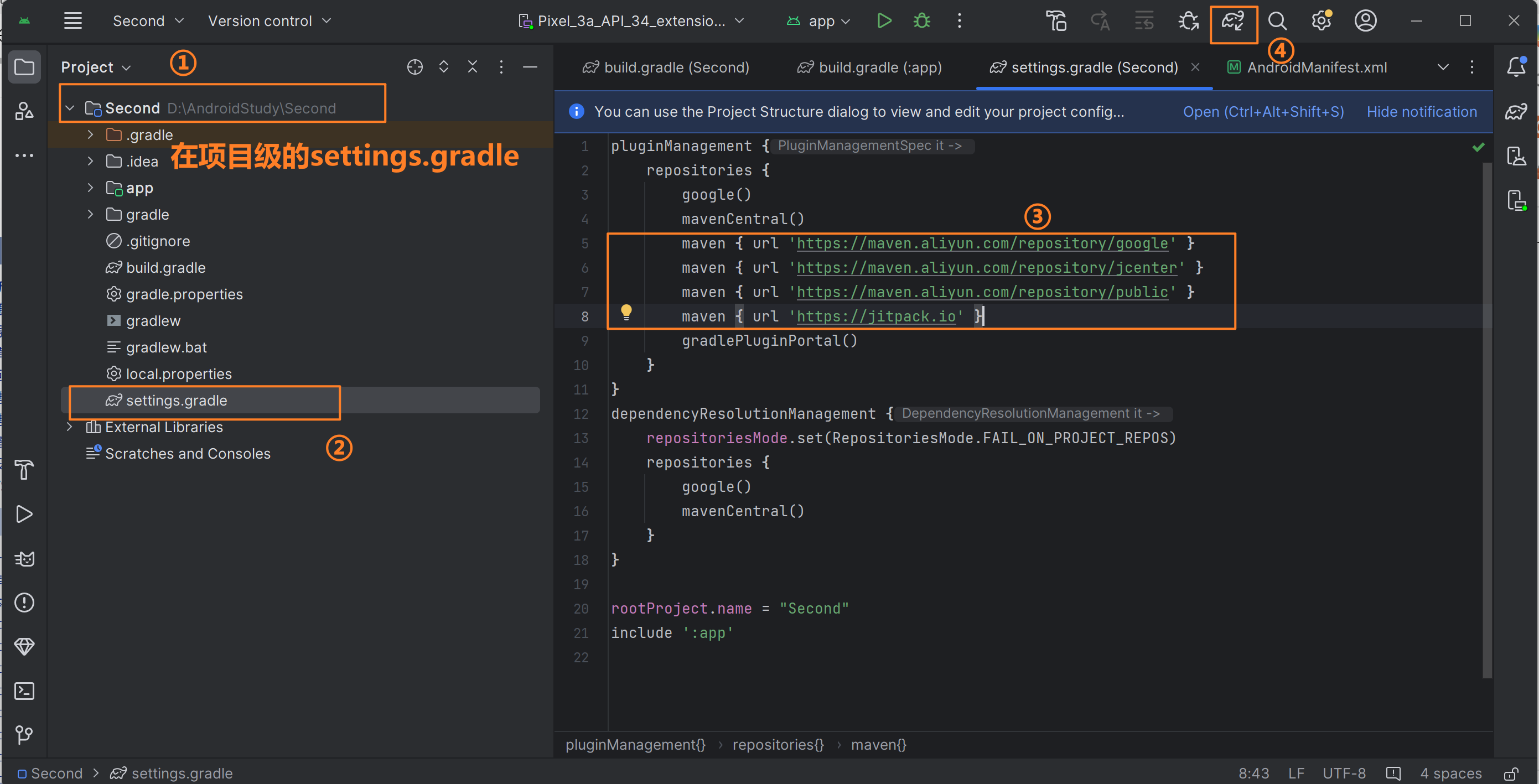Viewport: 1539px width, 784px height.
Task: Click the Hide notification link
Action: [1421, 112]
